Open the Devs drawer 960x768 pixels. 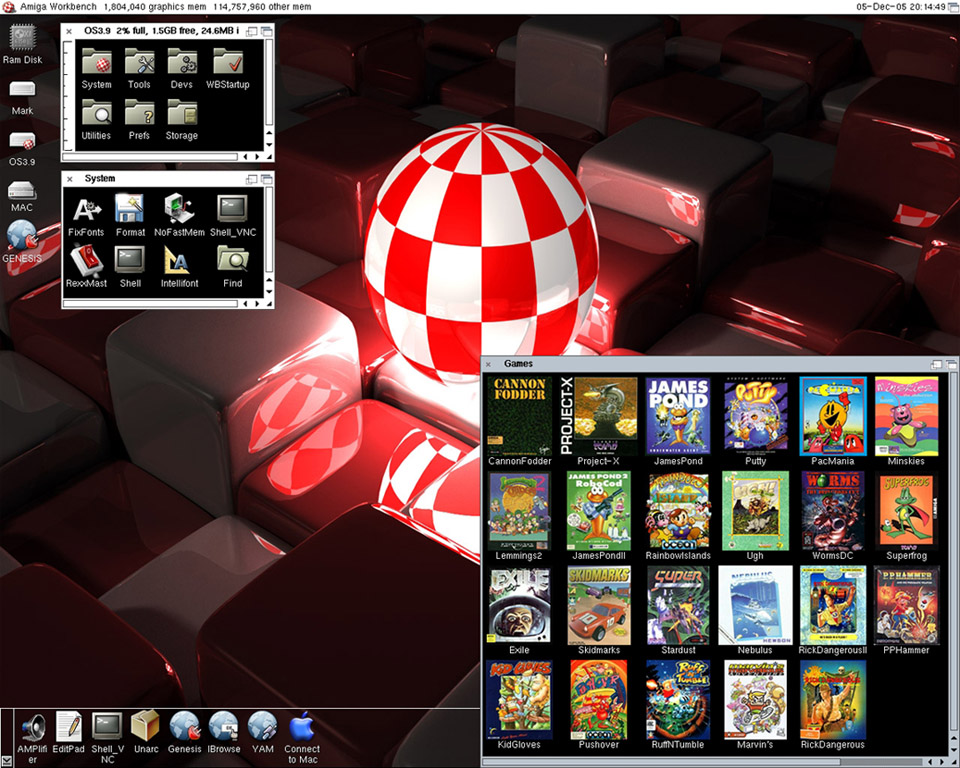tap(182, 63)
